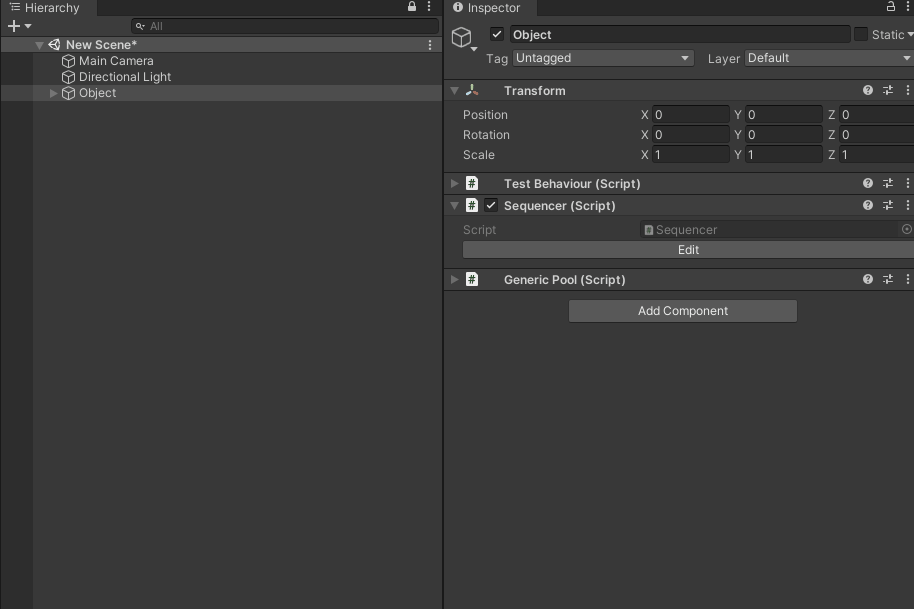Click the Add Component button

(x=683, y=311)
